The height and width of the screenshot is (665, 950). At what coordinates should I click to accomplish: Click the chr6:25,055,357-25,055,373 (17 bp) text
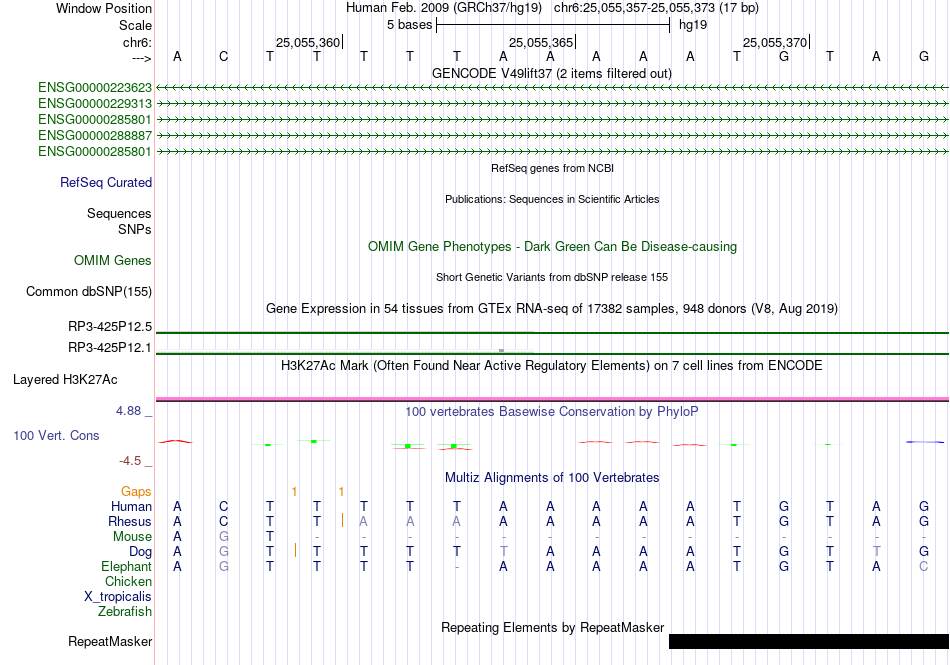click(656, 8)
